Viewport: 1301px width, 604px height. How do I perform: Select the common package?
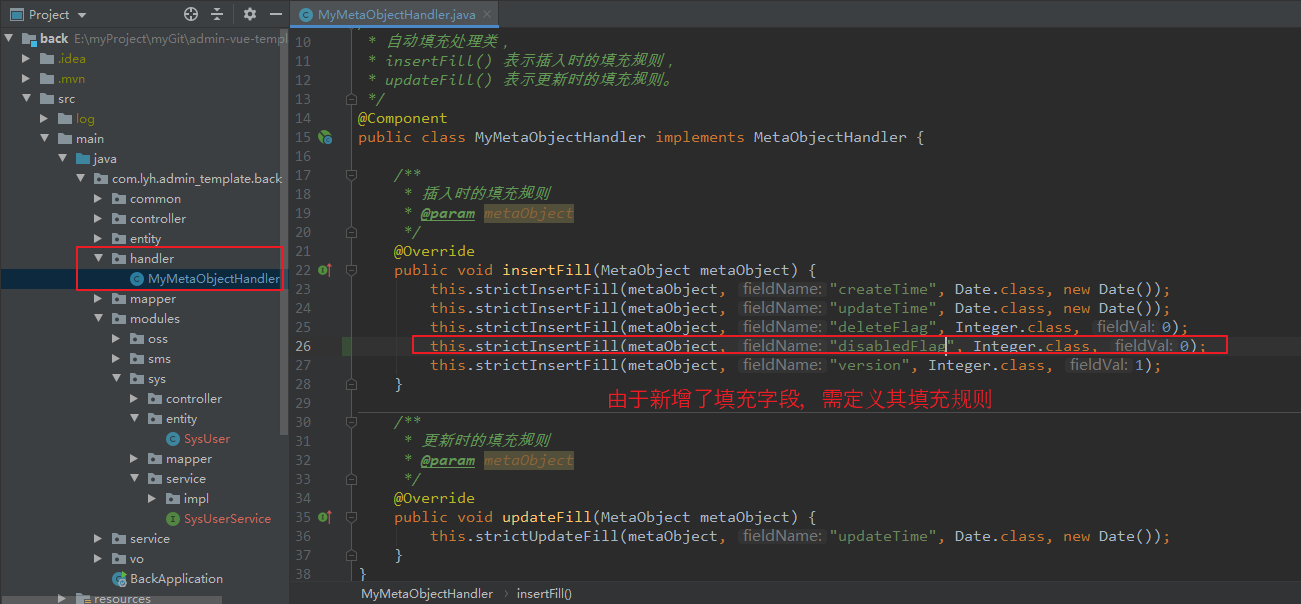(155, 199)
